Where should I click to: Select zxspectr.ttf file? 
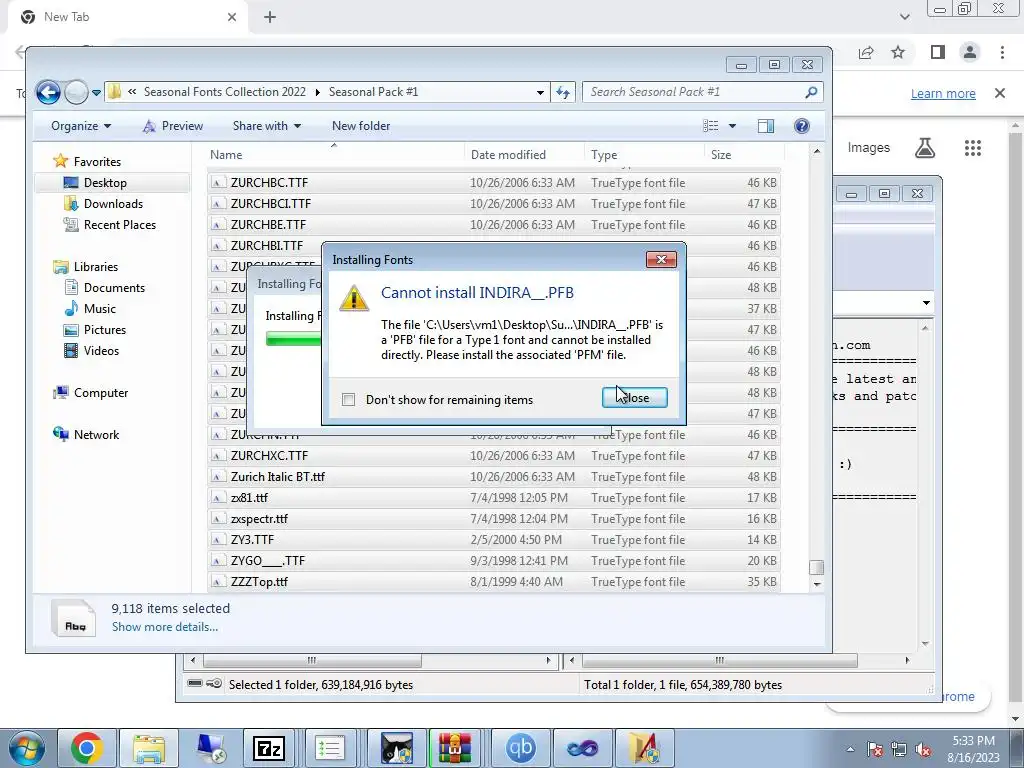[494, 519]
